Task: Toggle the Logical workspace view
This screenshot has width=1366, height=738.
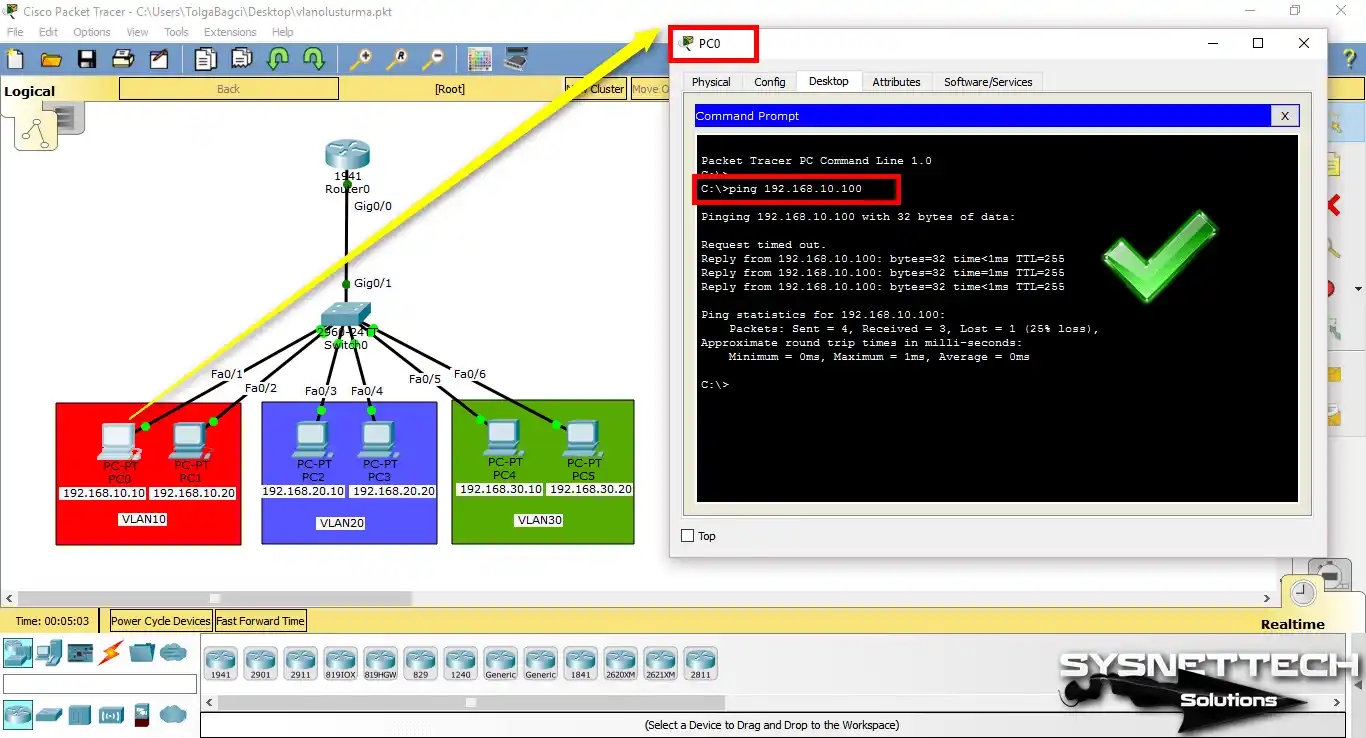Action: pos(30,89)
